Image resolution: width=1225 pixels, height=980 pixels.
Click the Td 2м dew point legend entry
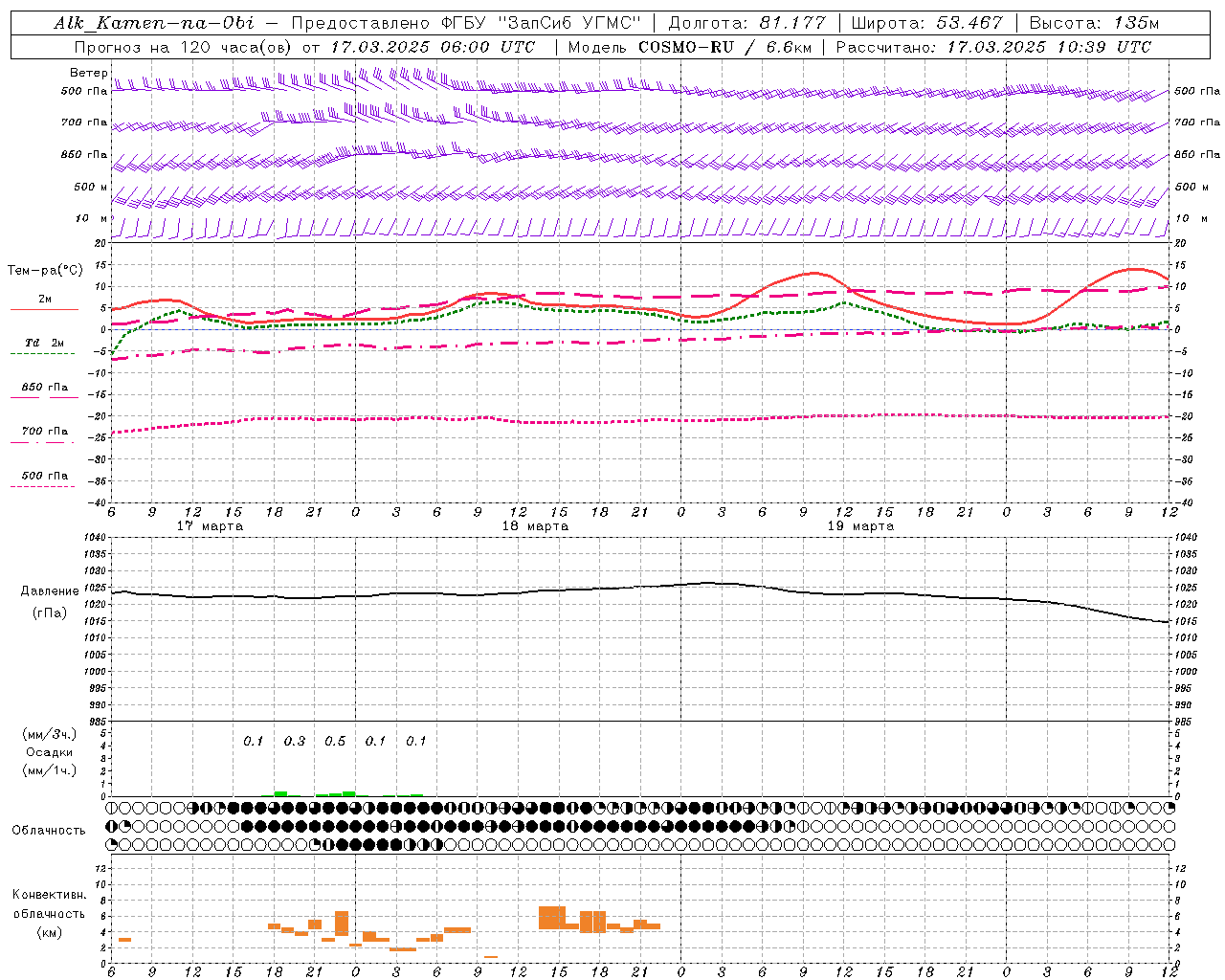pyautogui.click(x=44, y=343)
